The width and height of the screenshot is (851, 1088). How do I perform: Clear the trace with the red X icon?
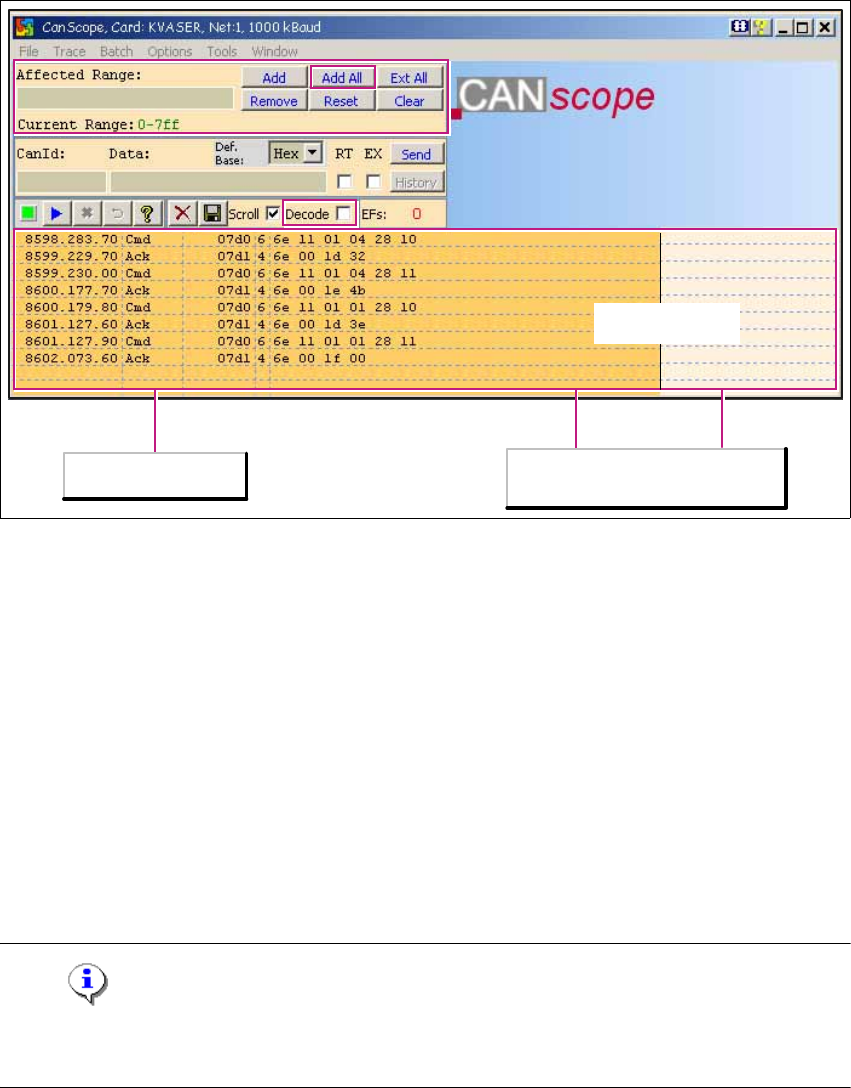tap(183, 214)
